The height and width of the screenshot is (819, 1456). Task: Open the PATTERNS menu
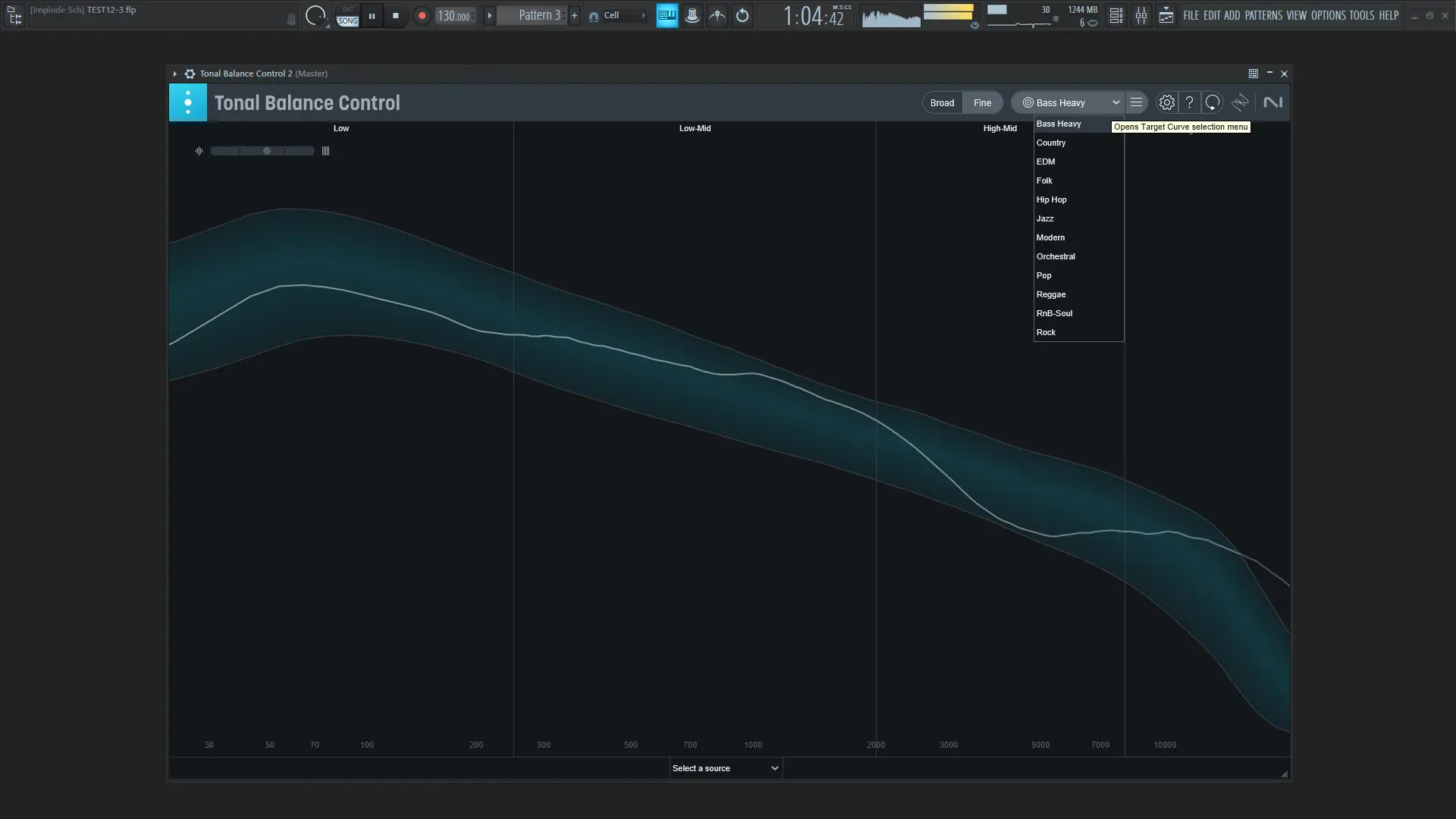pyautogui.click(x=1263, y=15)
